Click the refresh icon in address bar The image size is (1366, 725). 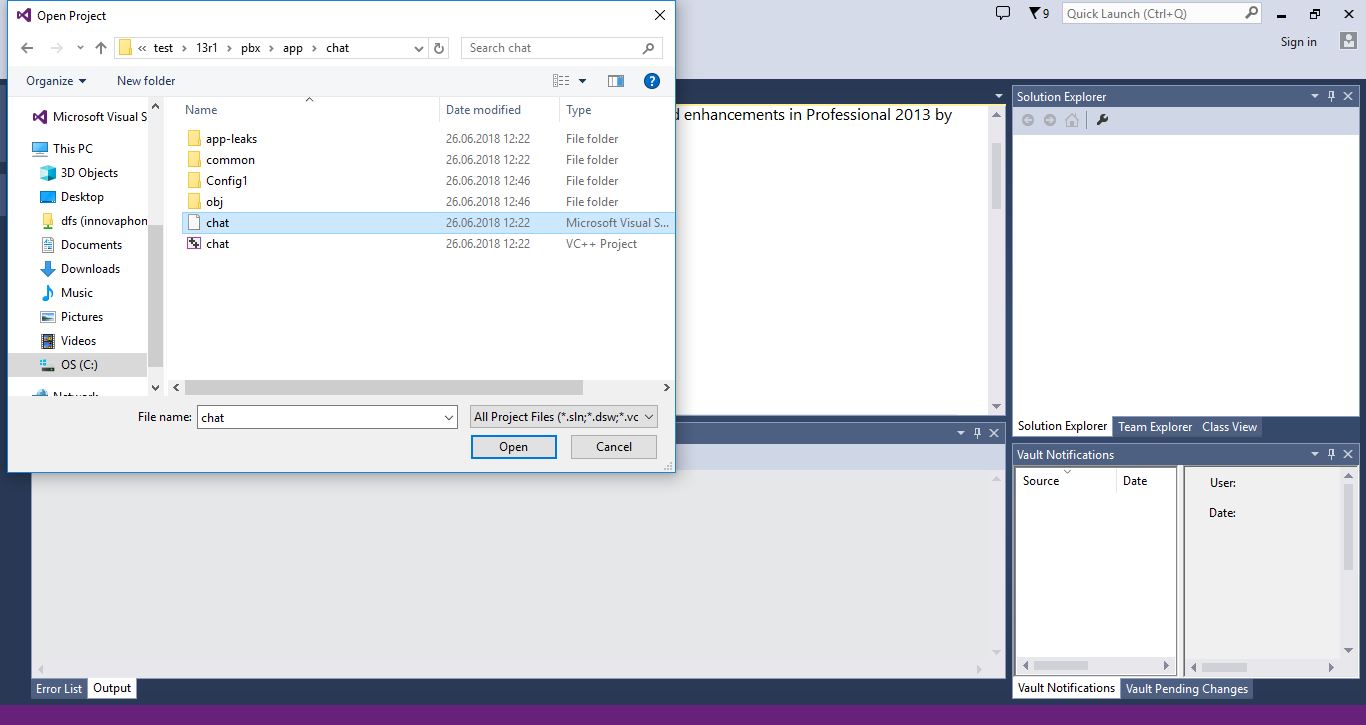(x=439, y=48)
